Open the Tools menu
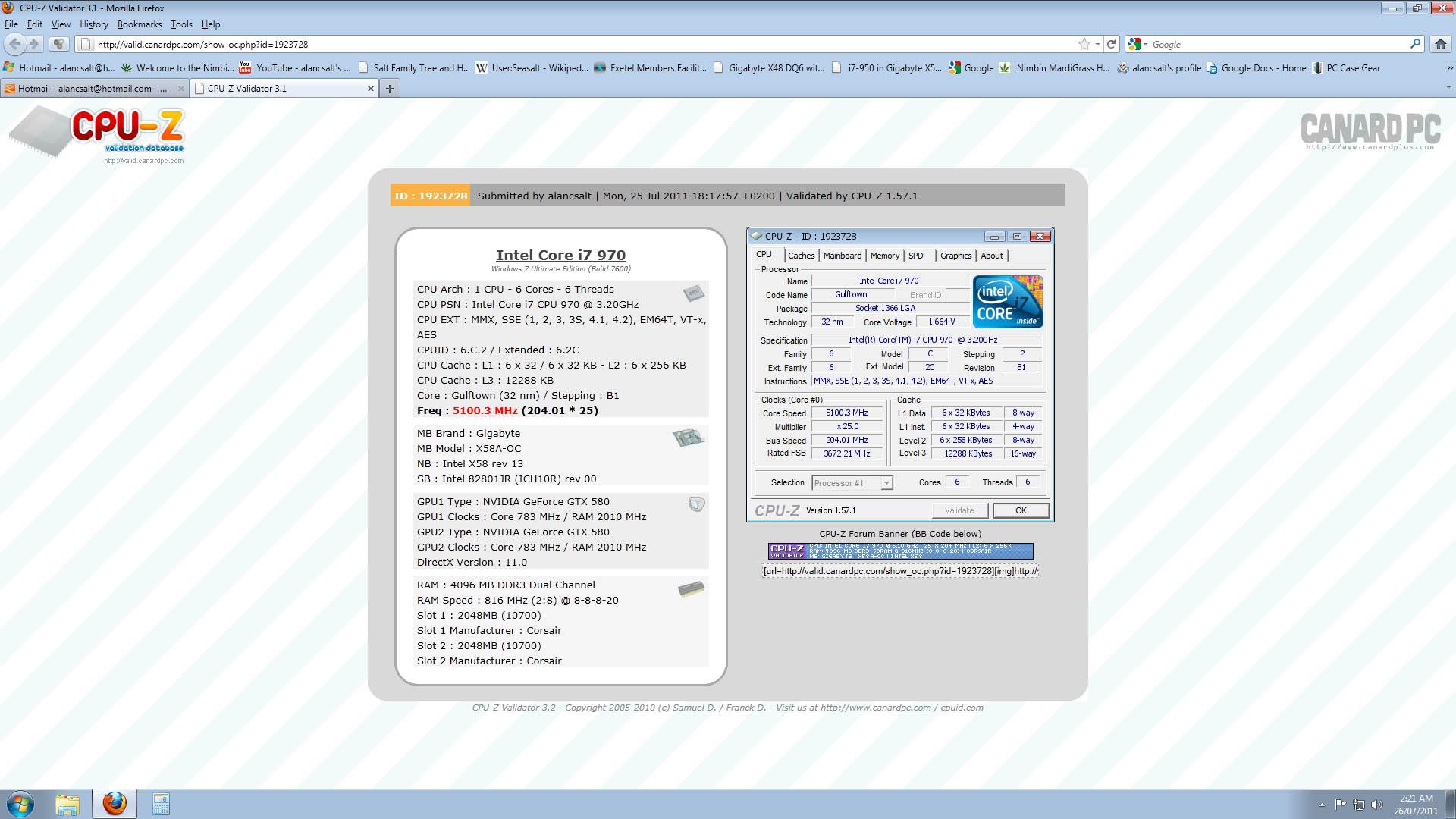The image size is (1456, 819). pos(181,24)
